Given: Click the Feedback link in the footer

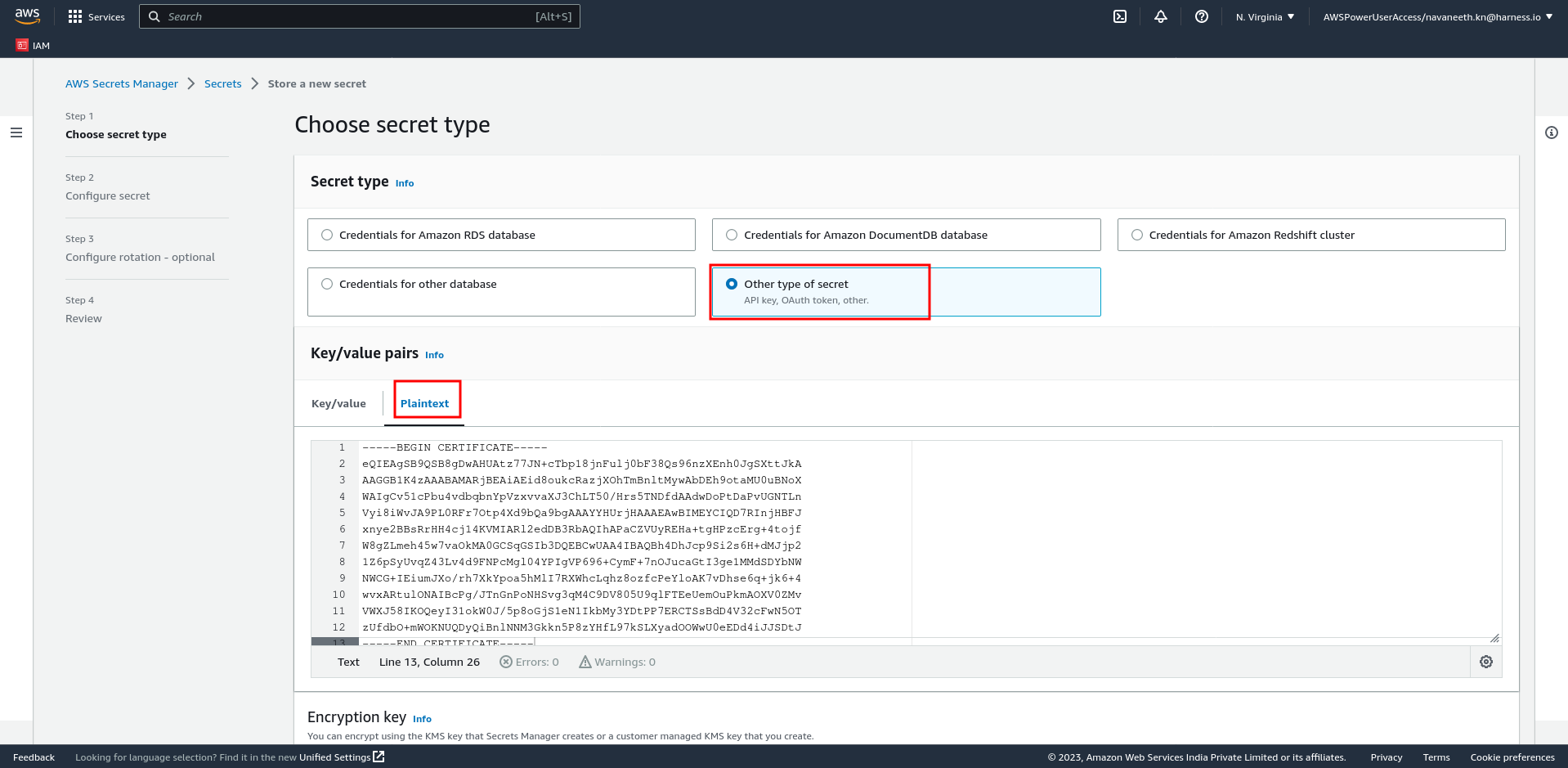Looking at the screenshot, I should (34, 757).
